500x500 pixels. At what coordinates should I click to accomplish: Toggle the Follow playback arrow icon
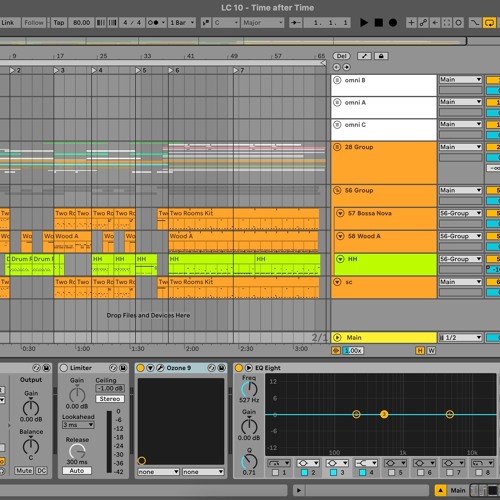click(295, 23)
